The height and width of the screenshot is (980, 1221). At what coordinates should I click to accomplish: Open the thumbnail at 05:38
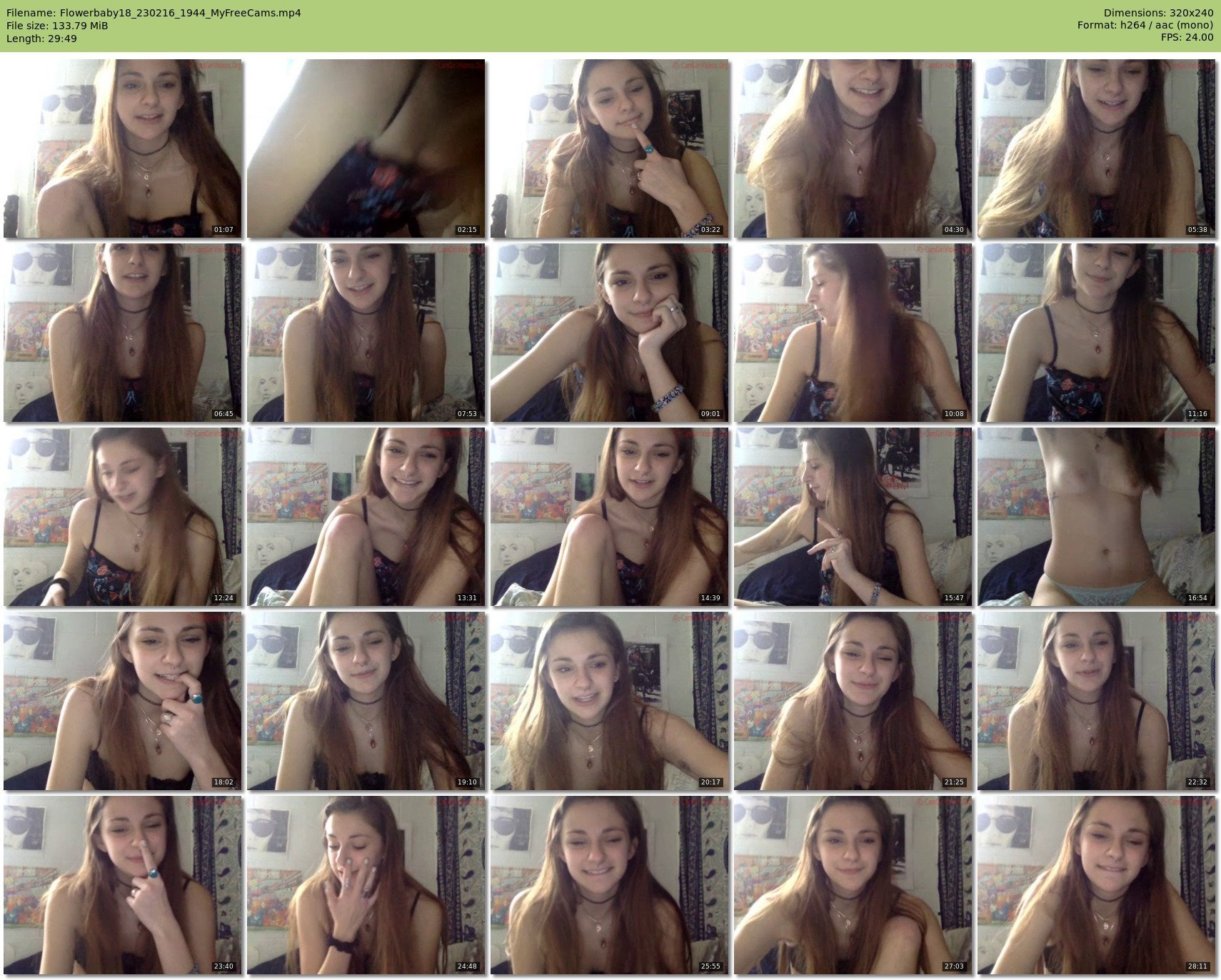(1097, 148)
